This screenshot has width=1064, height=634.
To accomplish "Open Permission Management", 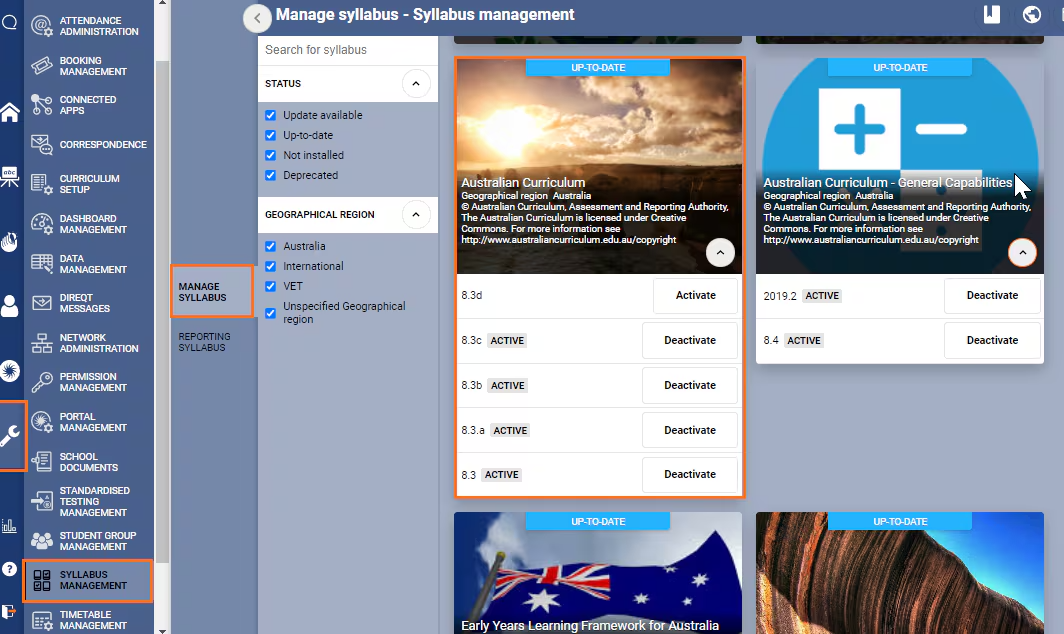I will [89, 382].
